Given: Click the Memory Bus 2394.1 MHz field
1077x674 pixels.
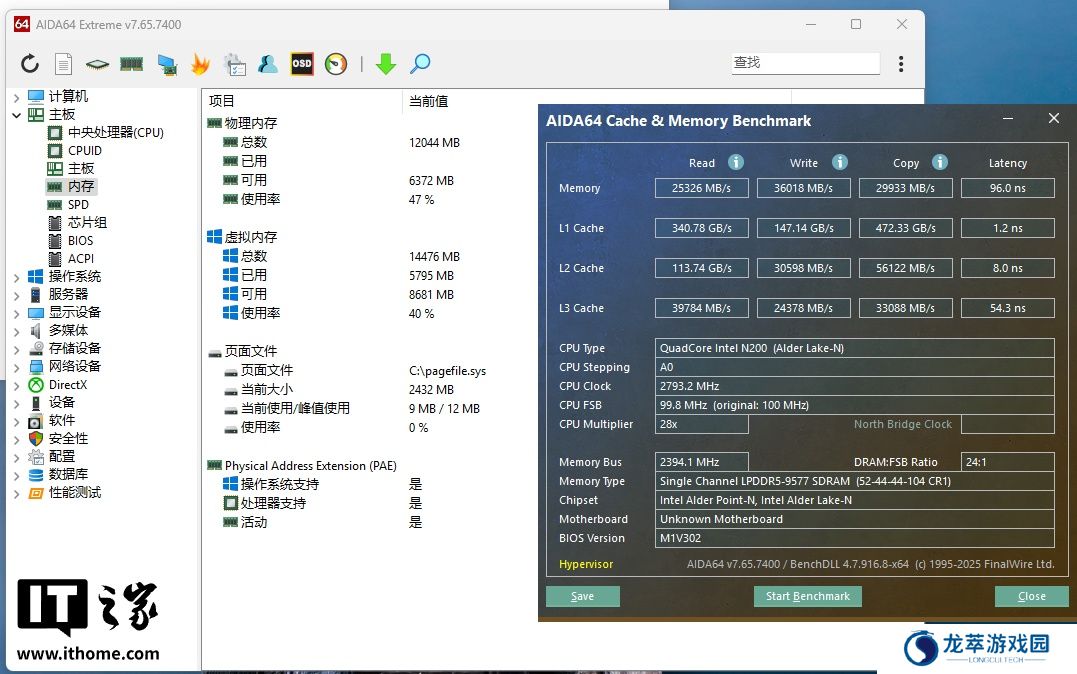Looking at the screenshot, I should click(701, 462).
